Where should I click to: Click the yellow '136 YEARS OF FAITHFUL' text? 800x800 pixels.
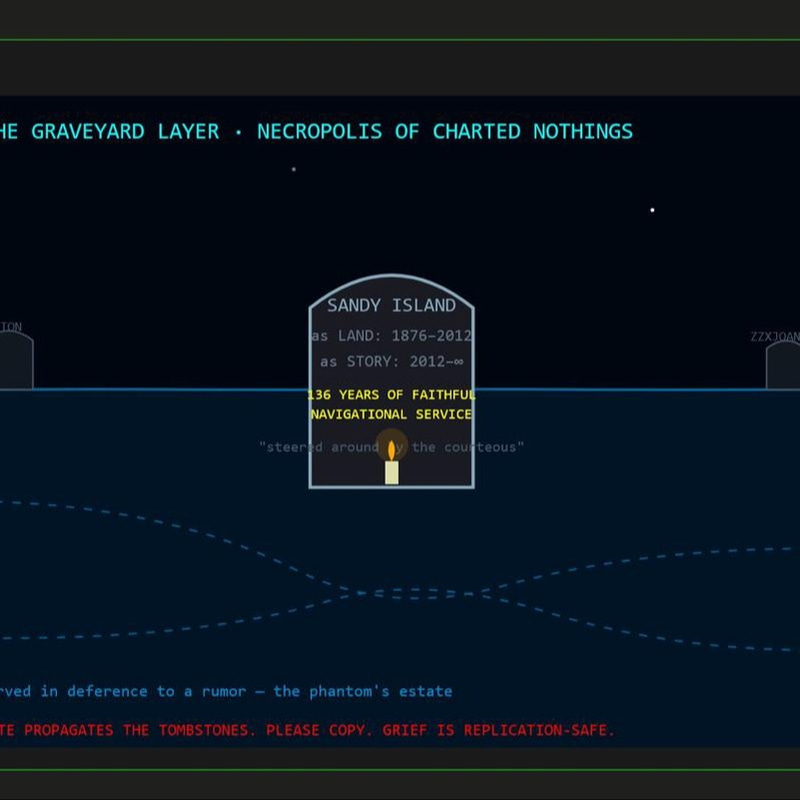391,395
